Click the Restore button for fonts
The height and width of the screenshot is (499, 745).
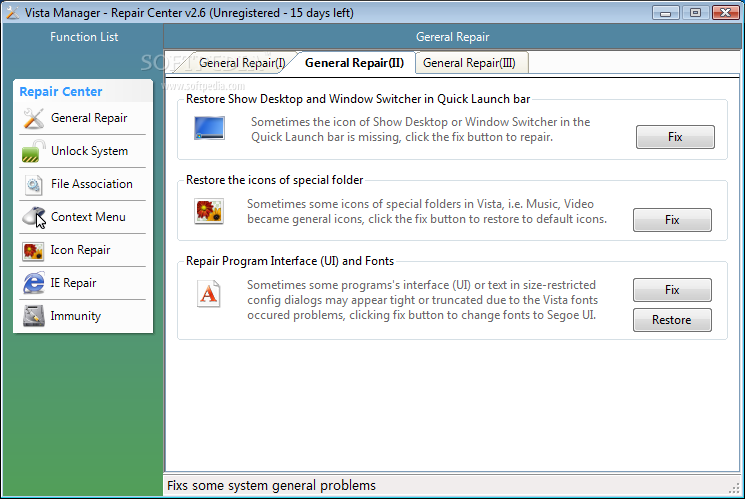coord(672,320)
